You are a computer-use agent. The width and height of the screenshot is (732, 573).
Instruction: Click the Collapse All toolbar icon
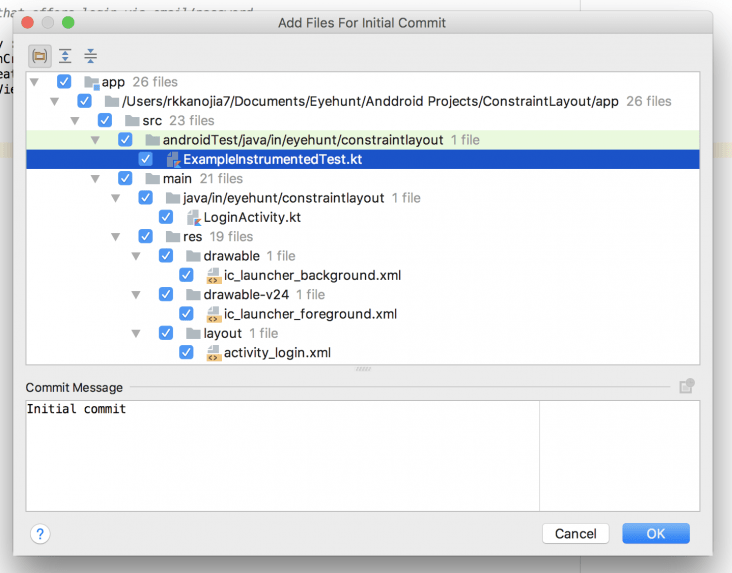[91, 56]
